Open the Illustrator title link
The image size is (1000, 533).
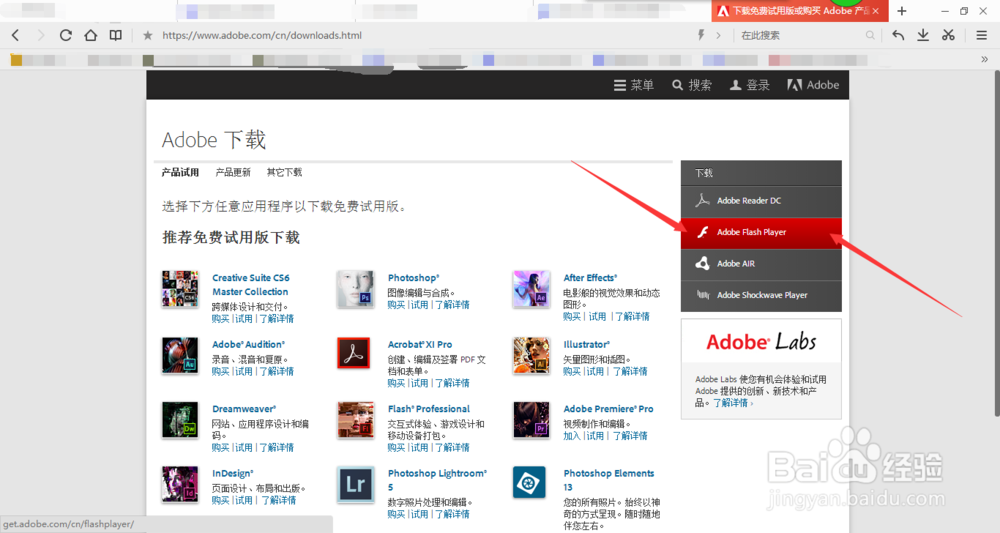[586, 344]
